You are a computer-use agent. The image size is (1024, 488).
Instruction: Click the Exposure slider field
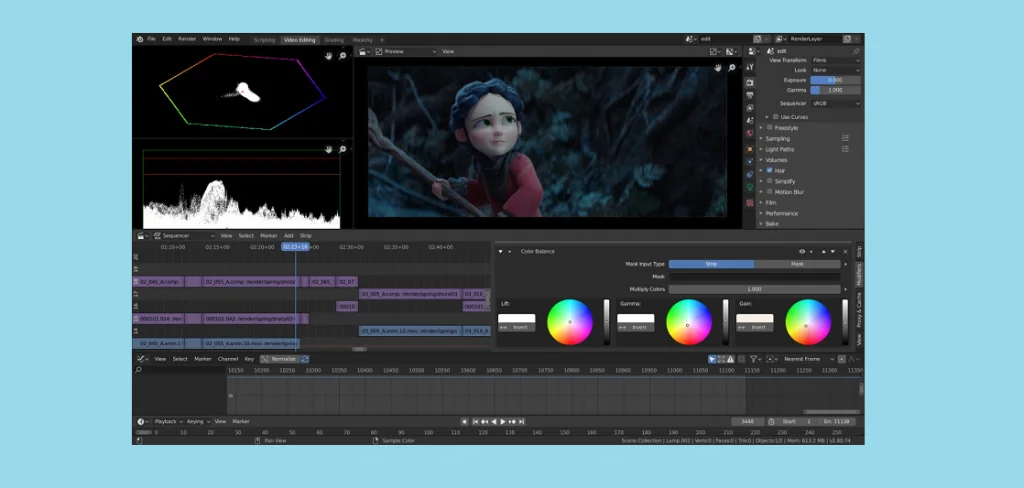pos(835,80)
